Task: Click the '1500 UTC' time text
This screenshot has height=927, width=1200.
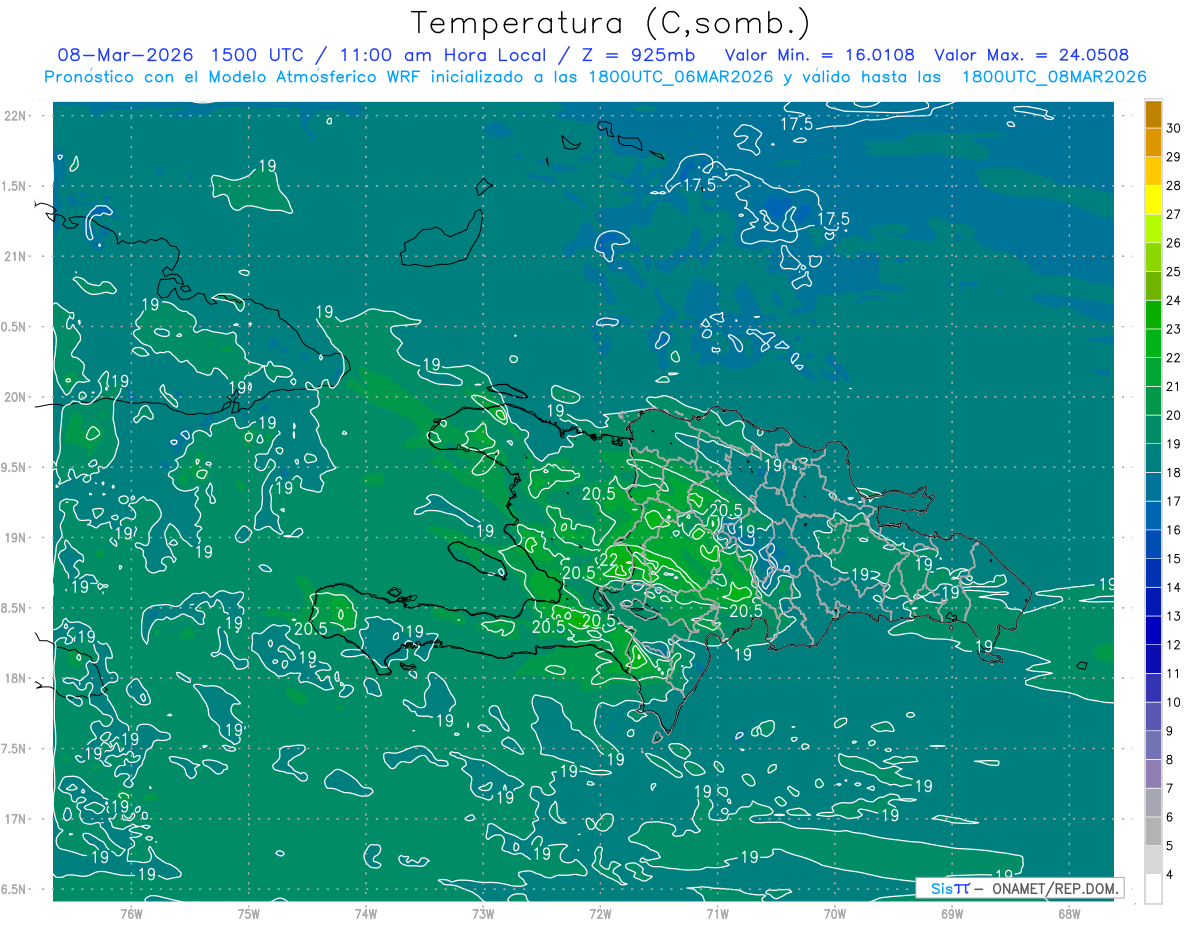Action: coord(255,55)
